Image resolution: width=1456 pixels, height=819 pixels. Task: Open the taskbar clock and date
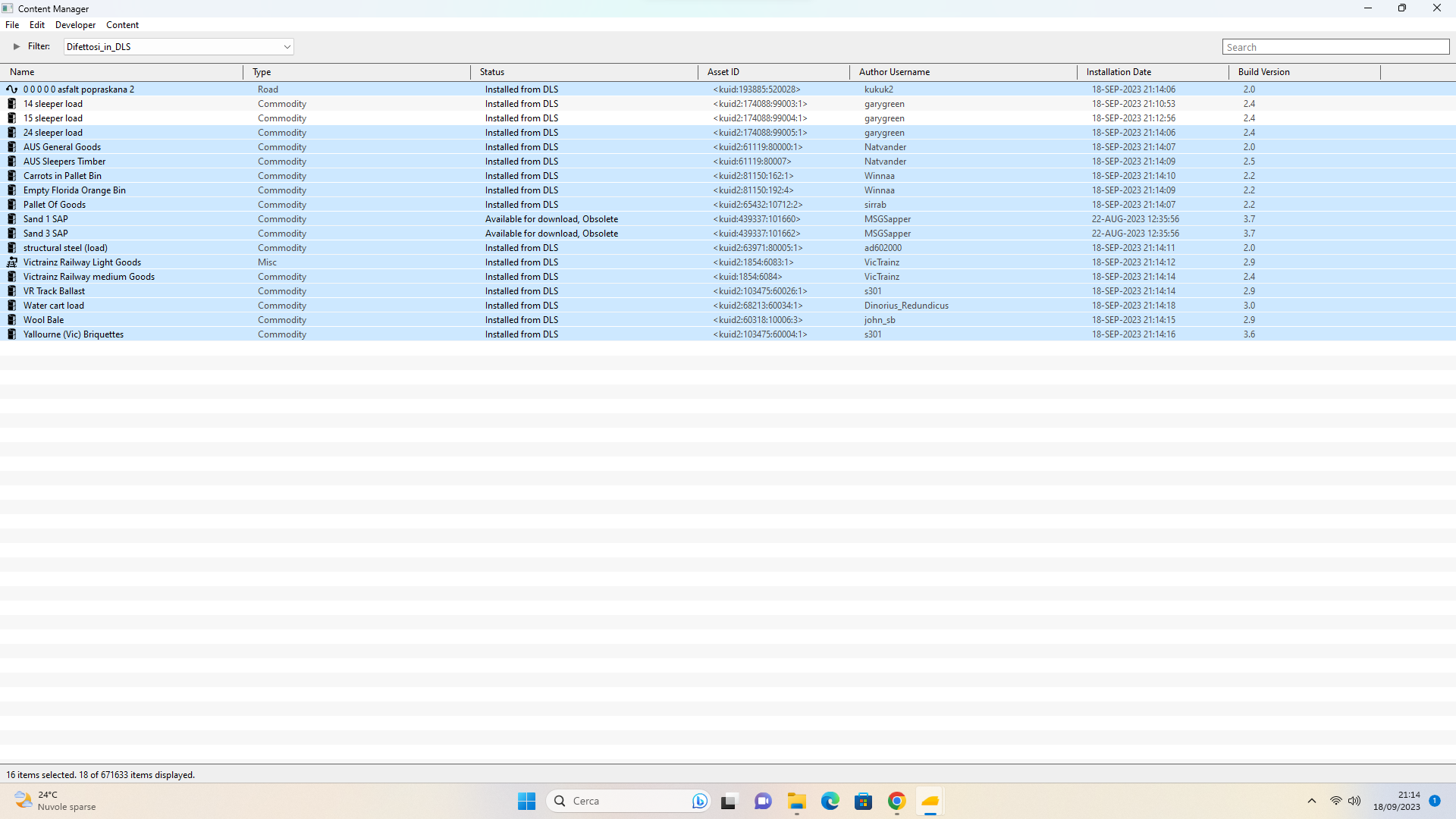[x=1397, y=801]
